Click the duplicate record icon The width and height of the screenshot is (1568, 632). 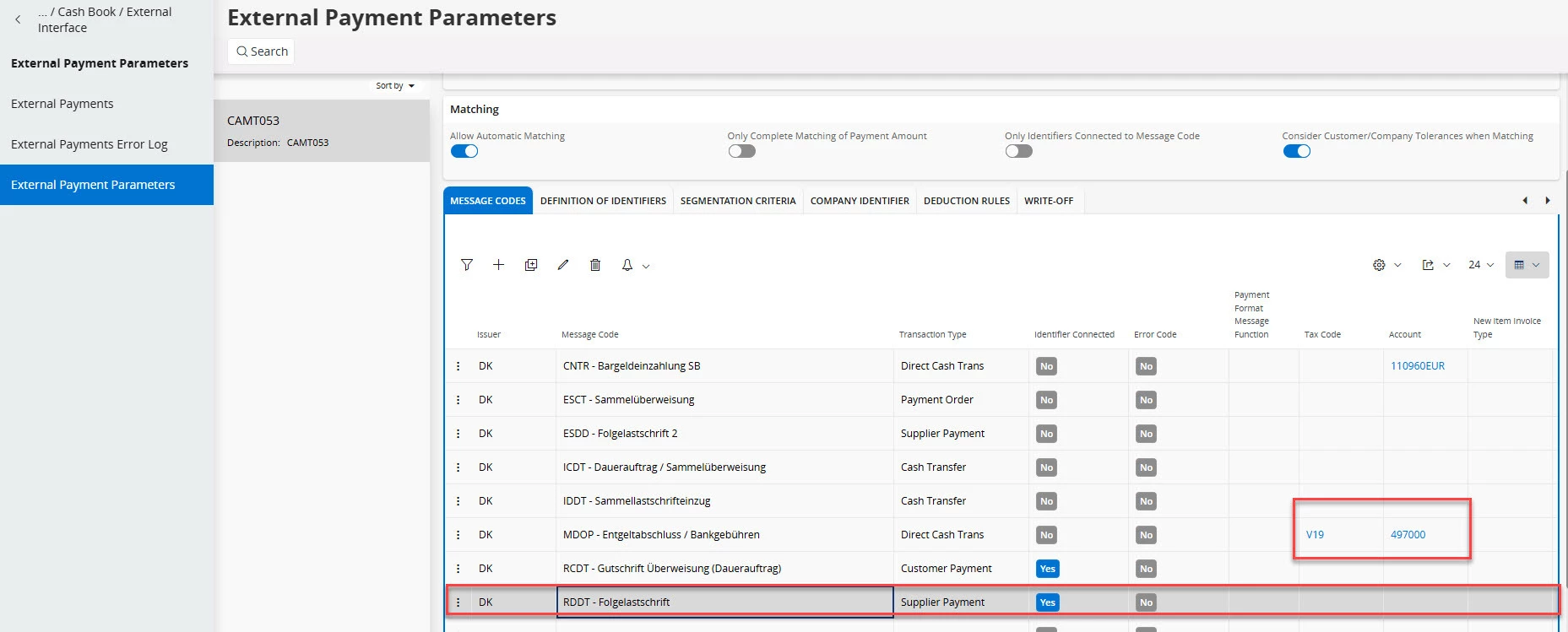pos(530,265)
